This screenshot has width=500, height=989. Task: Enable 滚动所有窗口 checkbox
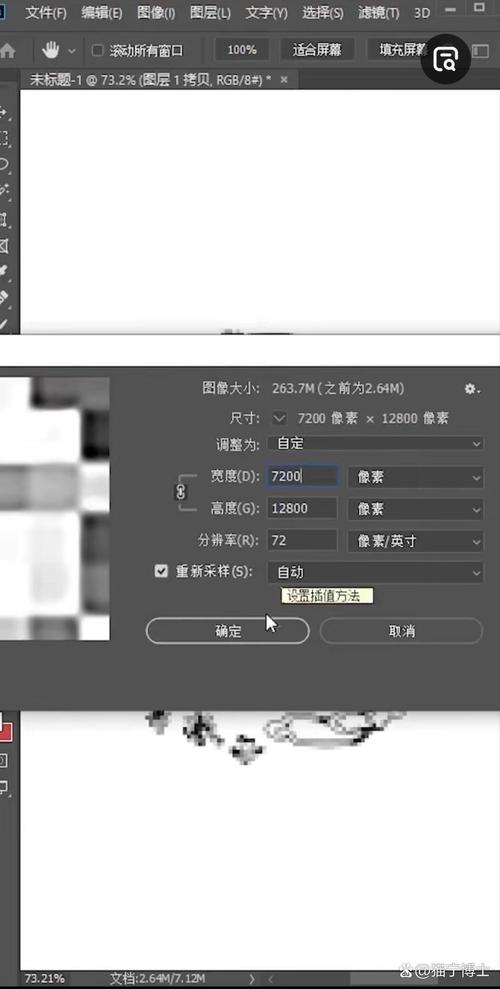tap(97, 50)
